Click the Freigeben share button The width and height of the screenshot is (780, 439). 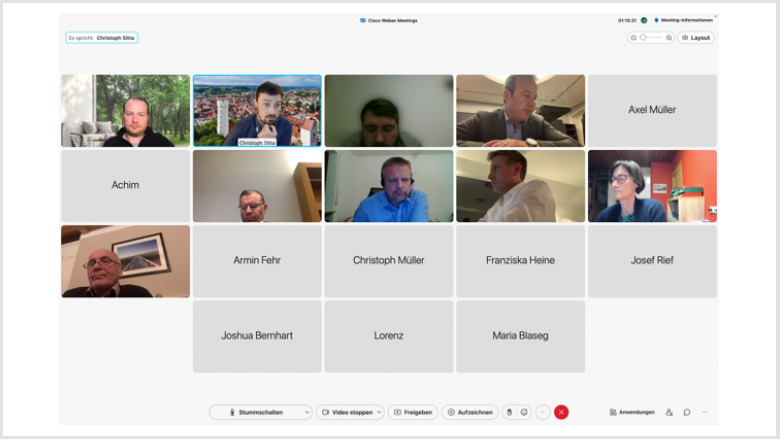pos(413,412)
